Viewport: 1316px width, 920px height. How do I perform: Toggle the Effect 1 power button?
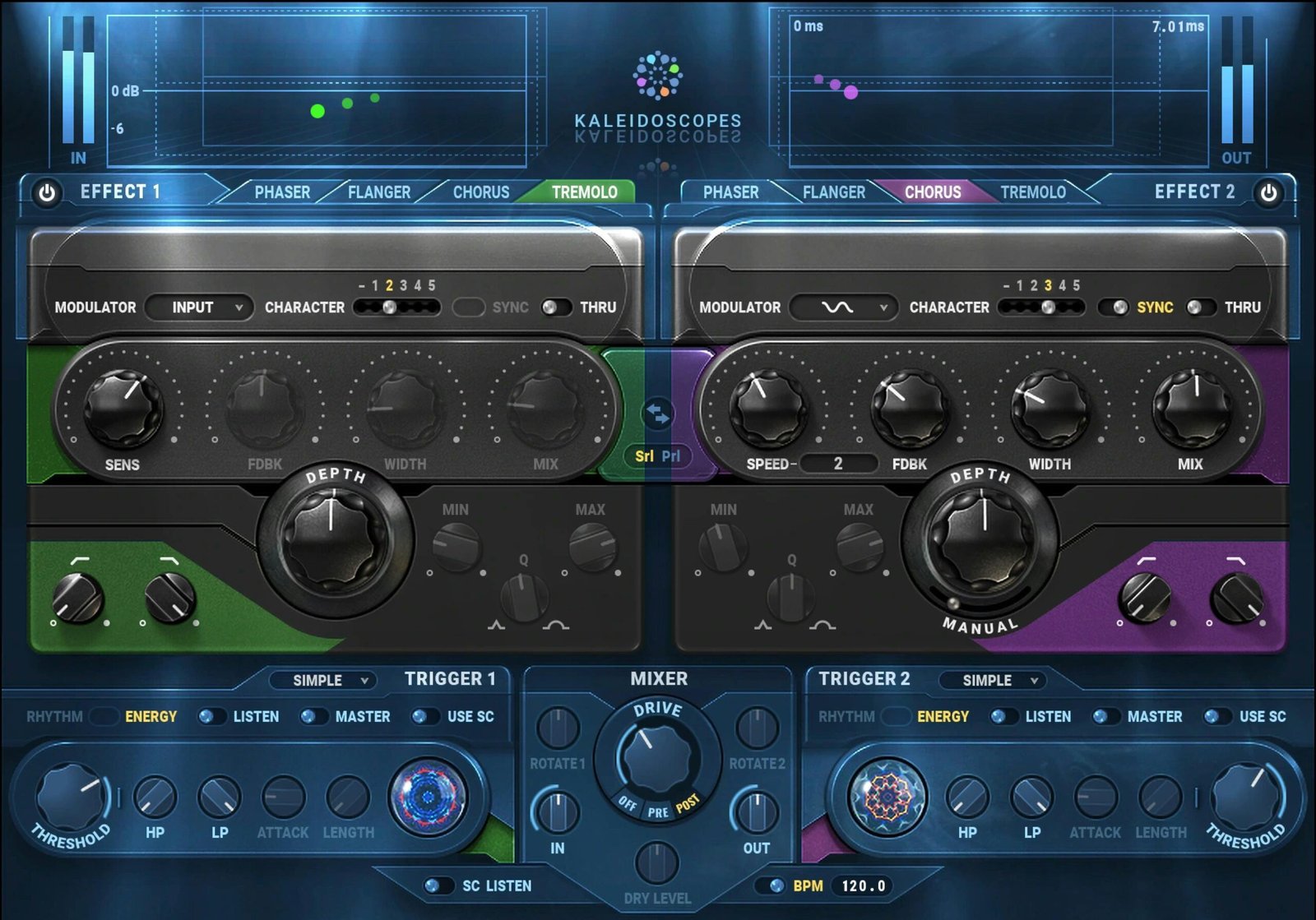pyautogui.click(x=47, y=193)
